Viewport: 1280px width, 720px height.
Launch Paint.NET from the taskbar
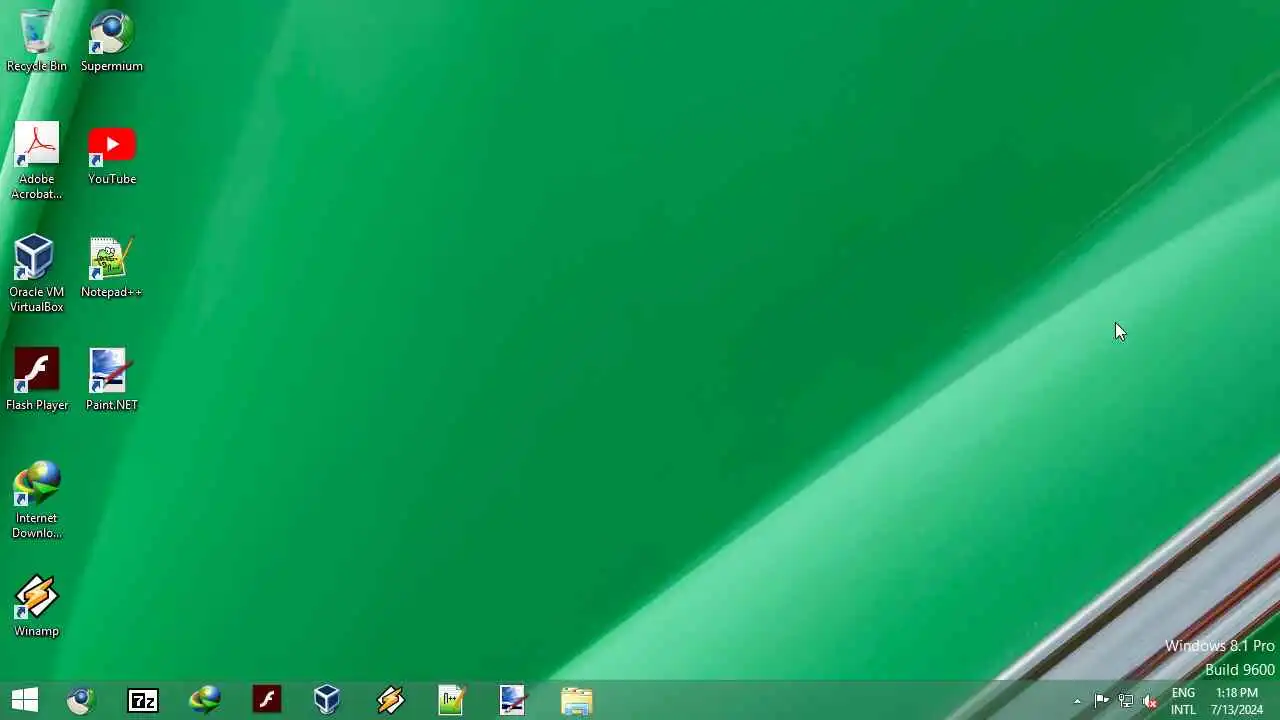(513, 700)
